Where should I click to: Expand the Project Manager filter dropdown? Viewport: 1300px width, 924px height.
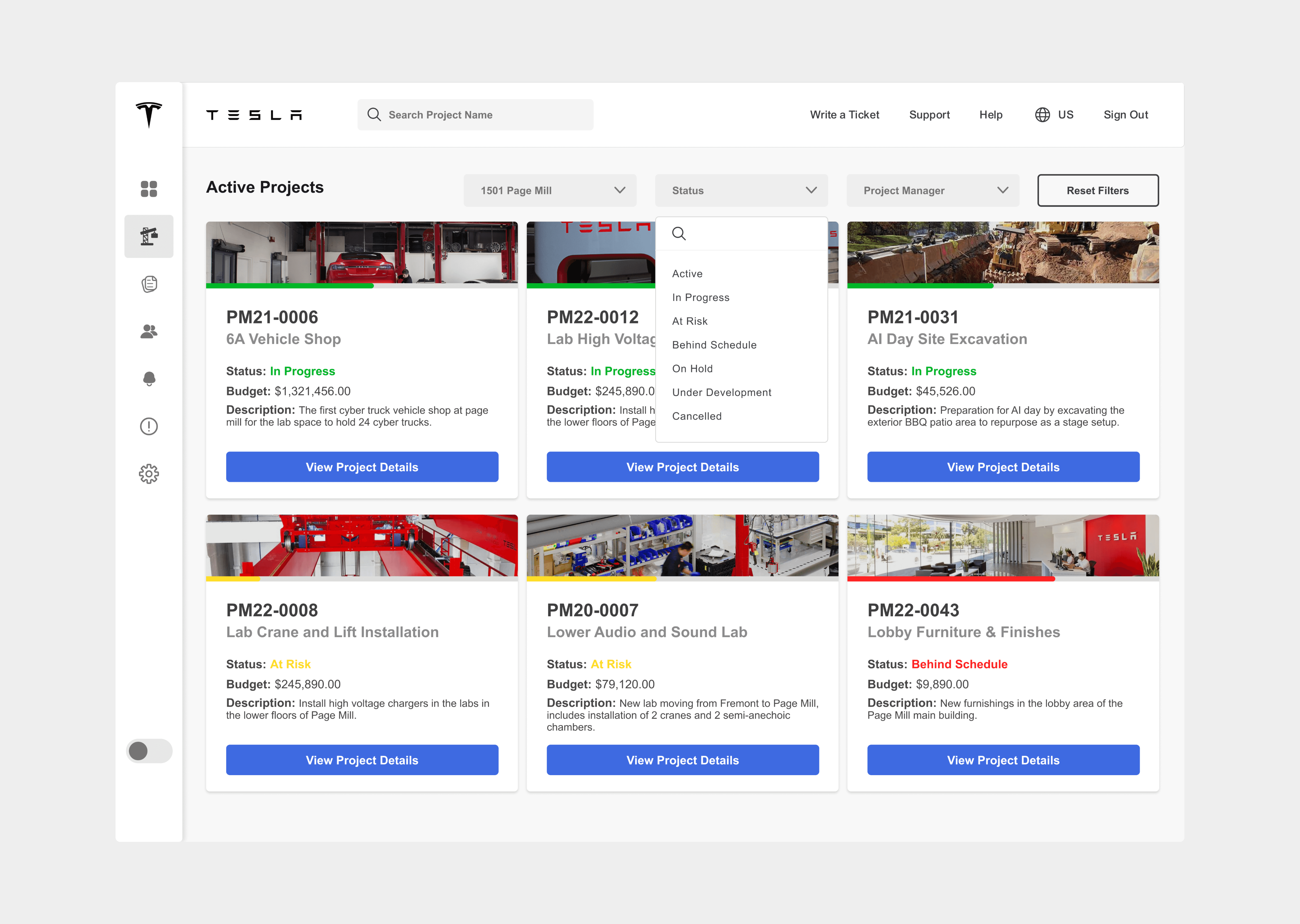tap(933, 191)
